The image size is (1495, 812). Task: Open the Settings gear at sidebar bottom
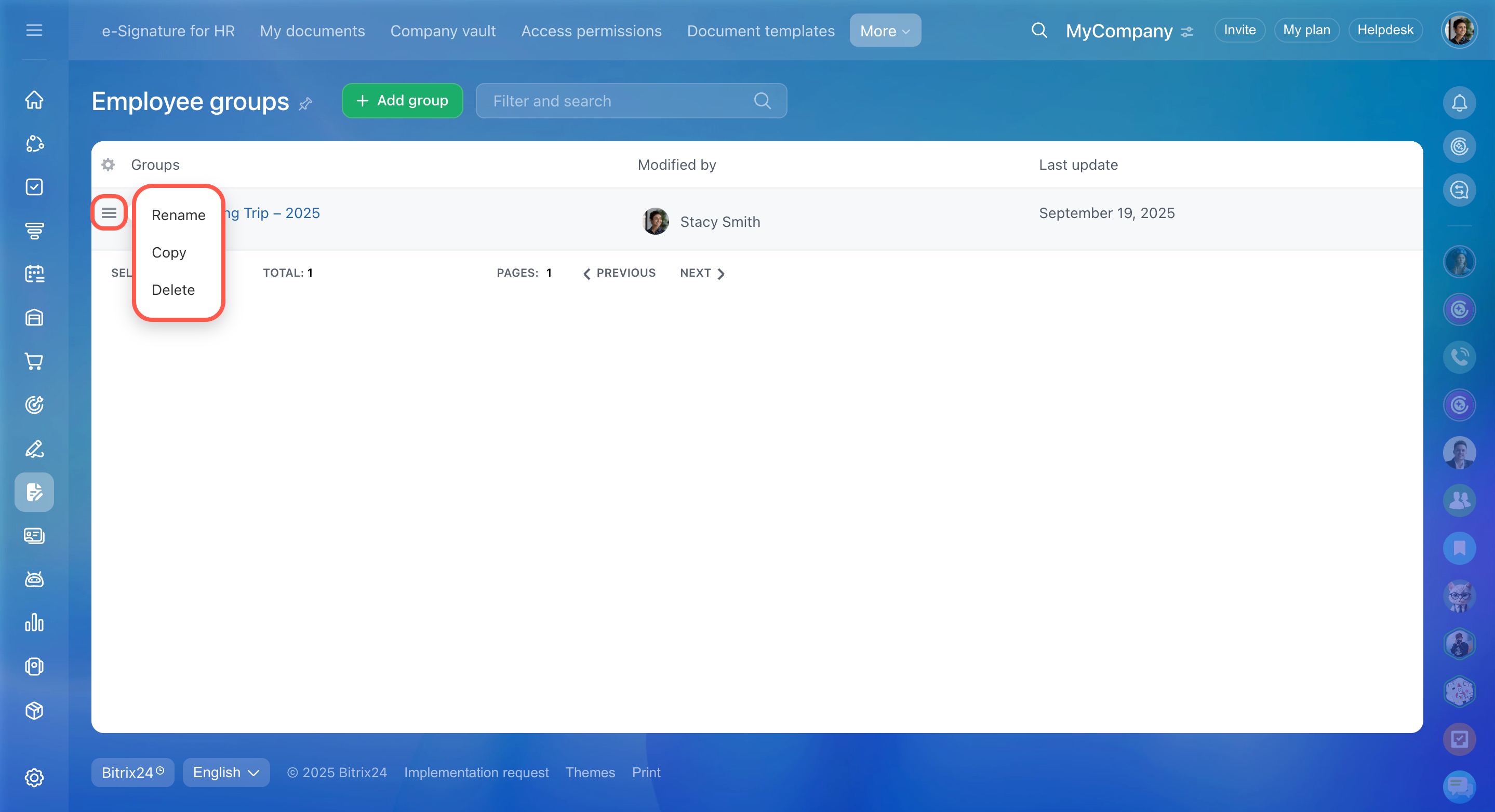click(x=34, y=777)
